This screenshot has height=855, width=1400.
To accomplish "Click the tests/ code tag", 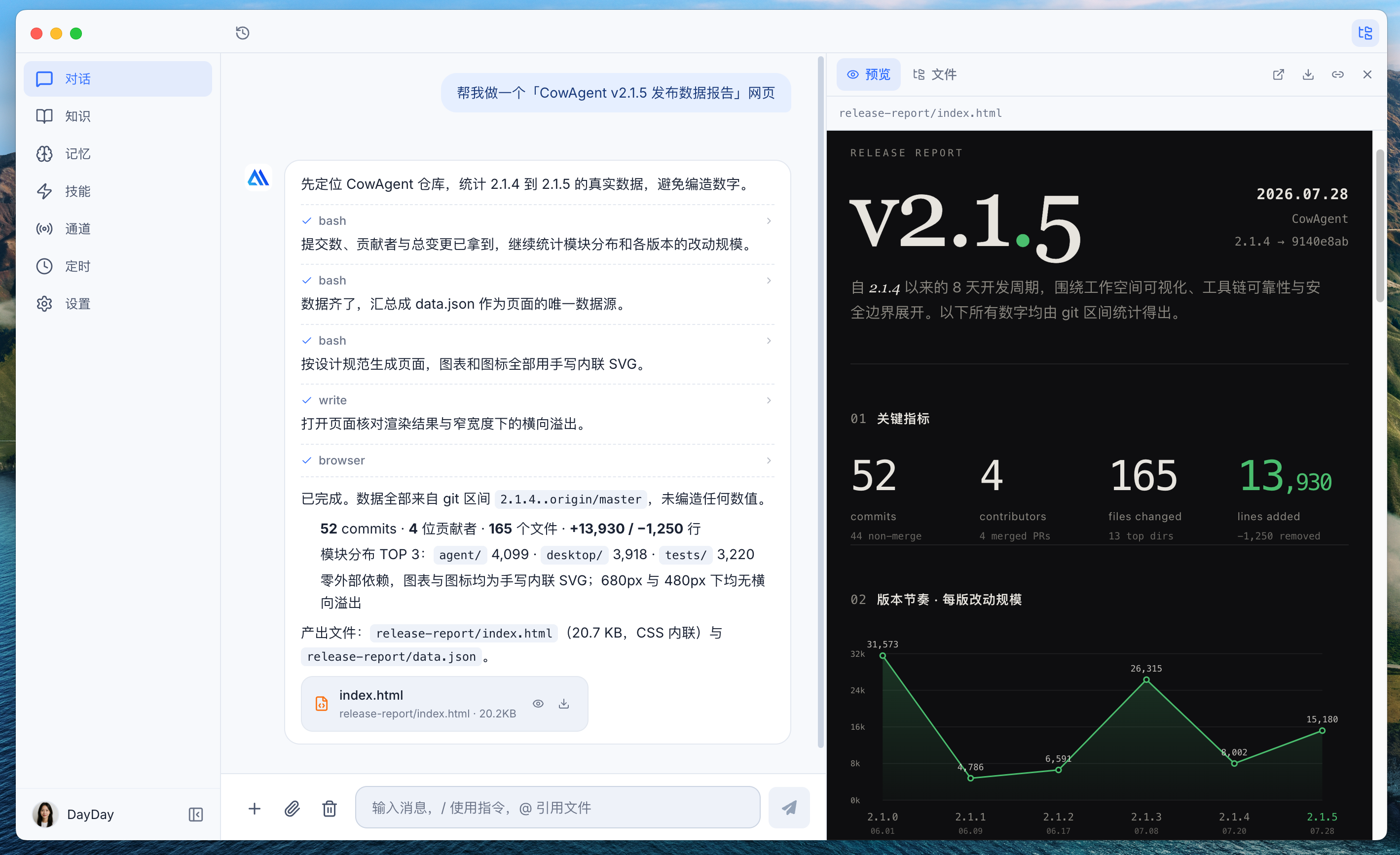I will pyautogui.click(x=685, y=555).
